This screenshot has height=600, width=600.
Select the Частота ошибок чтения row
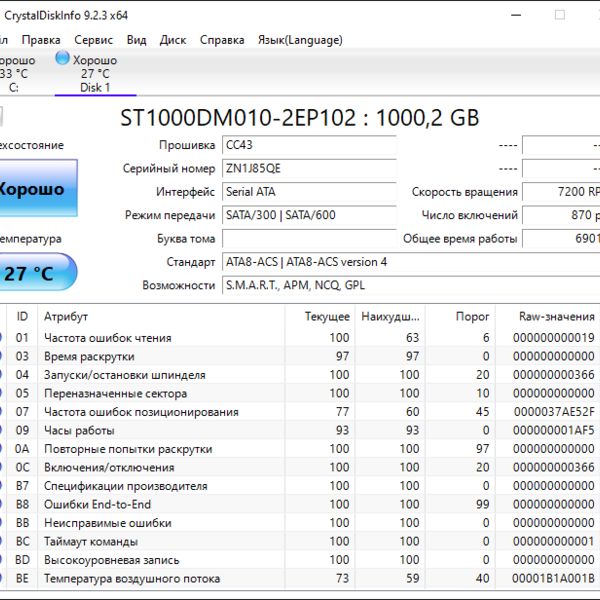click(x=300, y=338)
